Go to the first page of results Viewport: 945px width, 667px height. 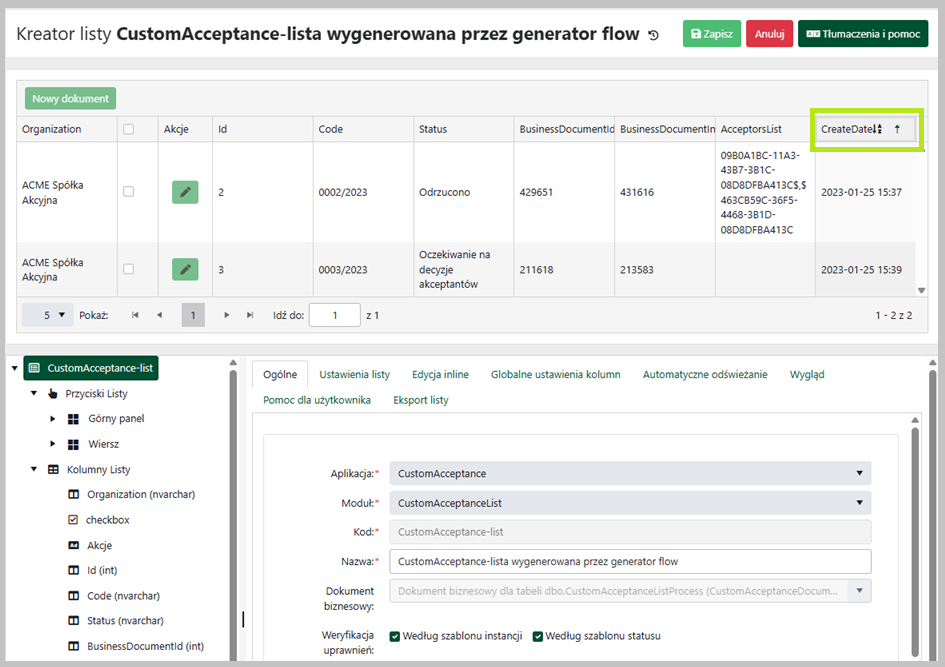click(135, 315)
